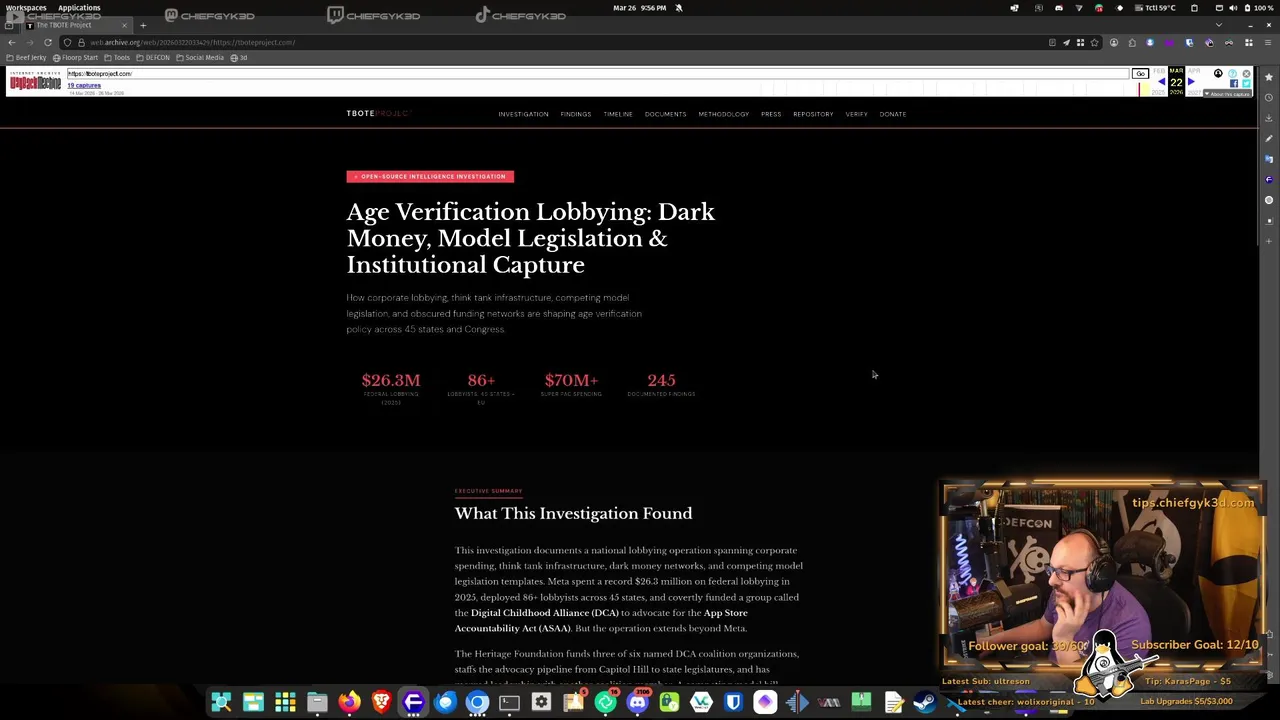Reload the page with refresh icon
This screenshot has height=720, width=1280.
[x=48, y=42]
